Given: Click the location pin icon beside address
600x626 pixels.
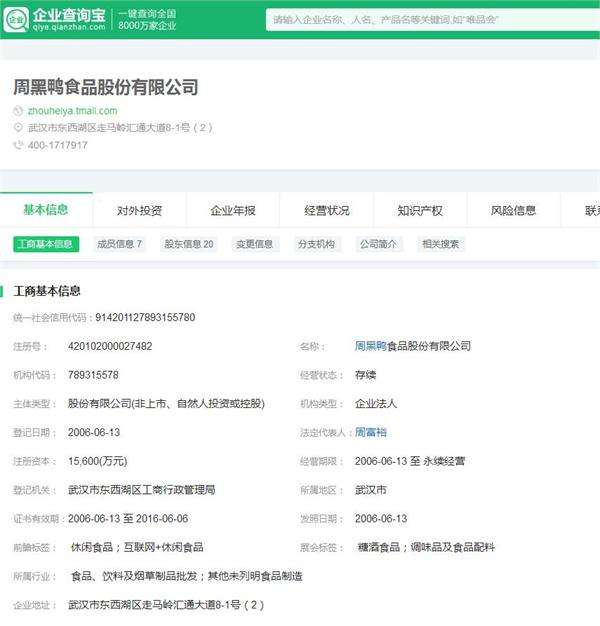Looking at the screenshot, I should pyautogui.click(x=18, y=128).
